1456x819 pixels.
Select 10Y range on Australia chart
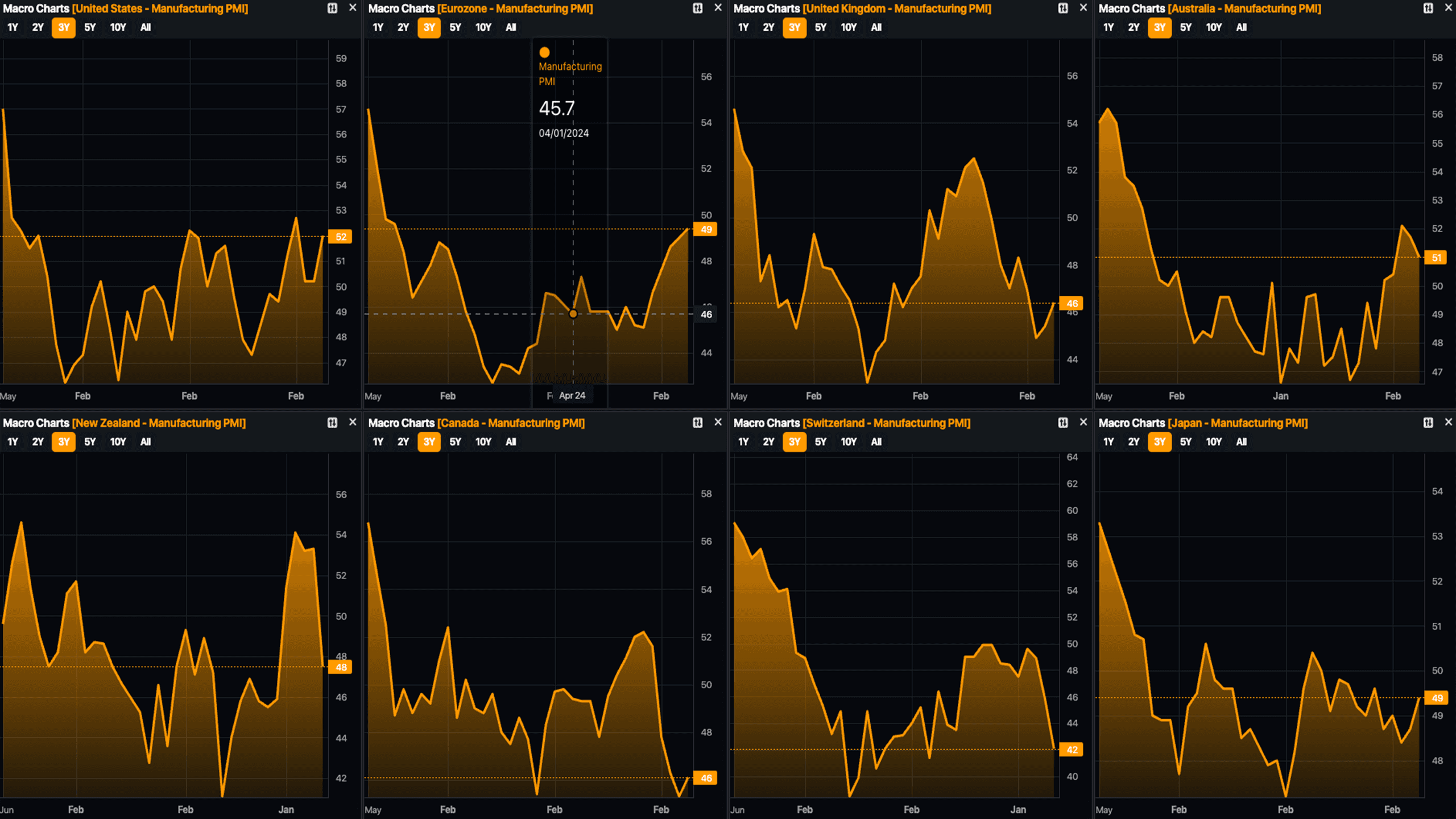(x=1214, y=27)
